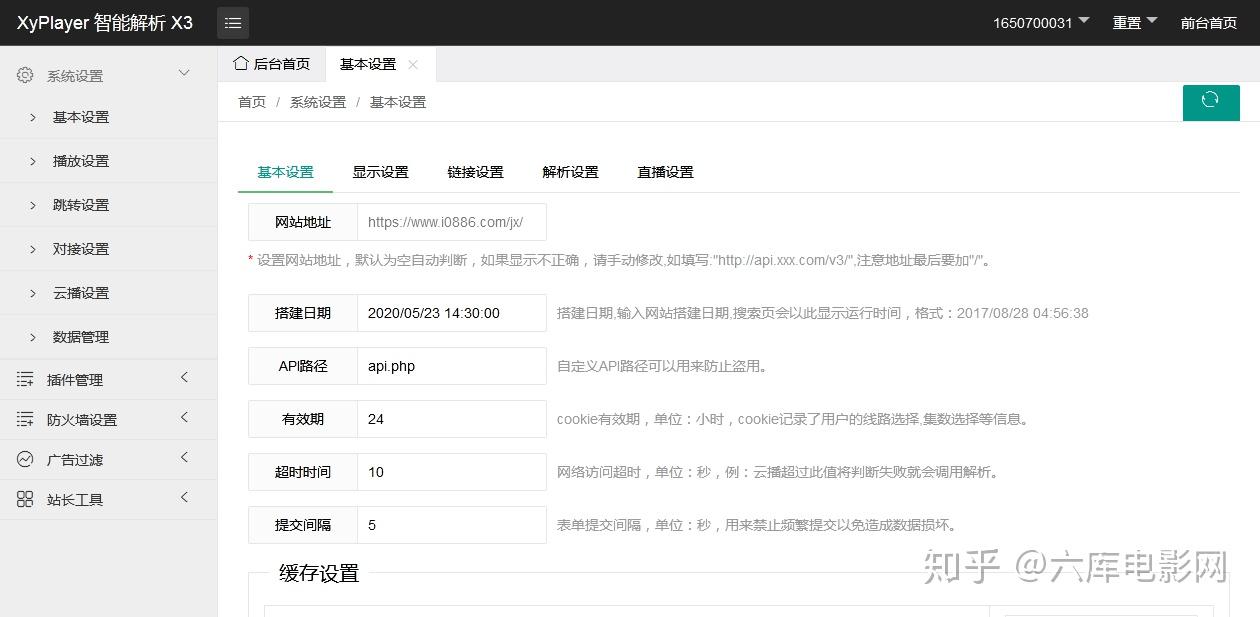Click the 超时时间 field label

pos(303,472)
